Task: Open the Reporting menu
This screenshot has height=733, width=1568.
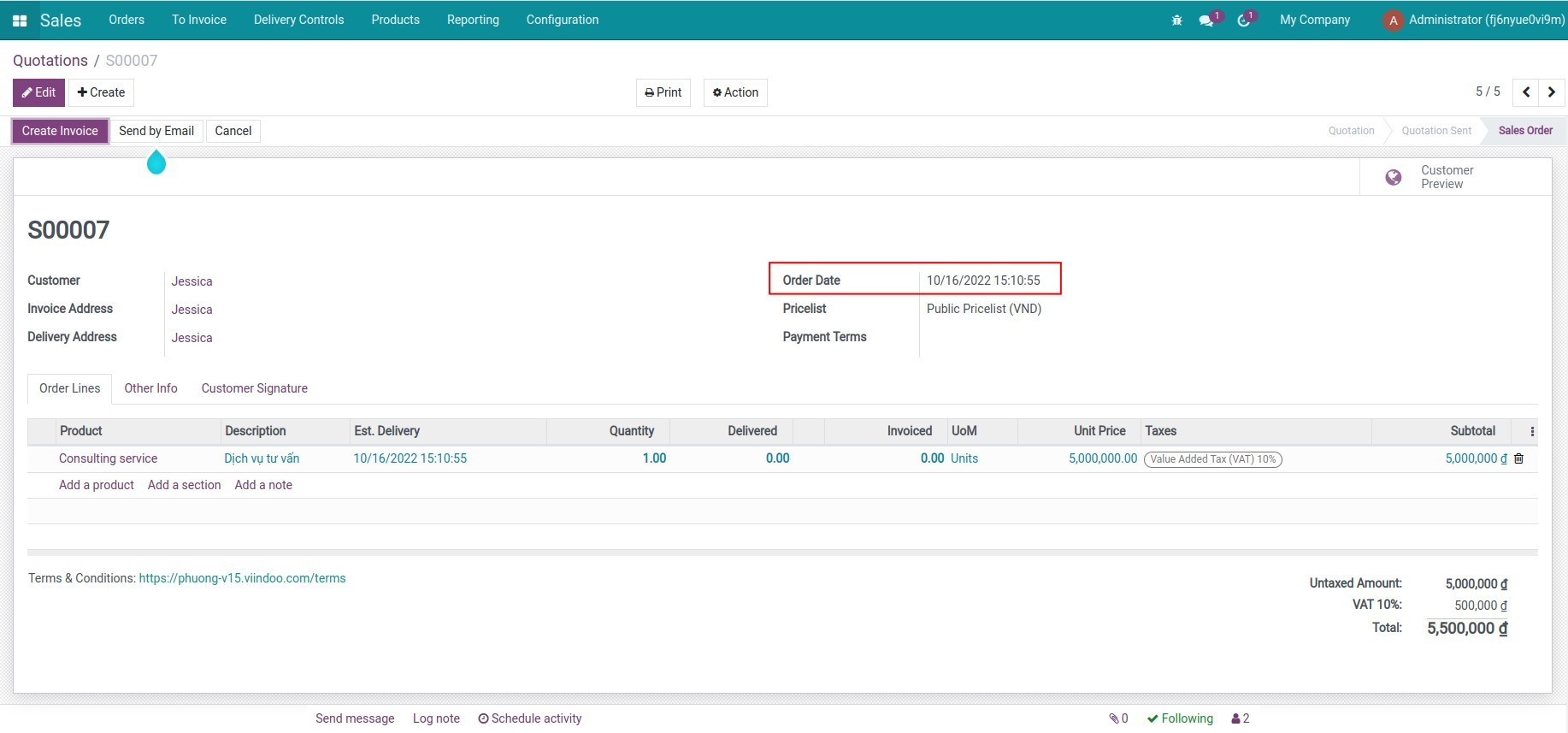Action: coord(473,20)
